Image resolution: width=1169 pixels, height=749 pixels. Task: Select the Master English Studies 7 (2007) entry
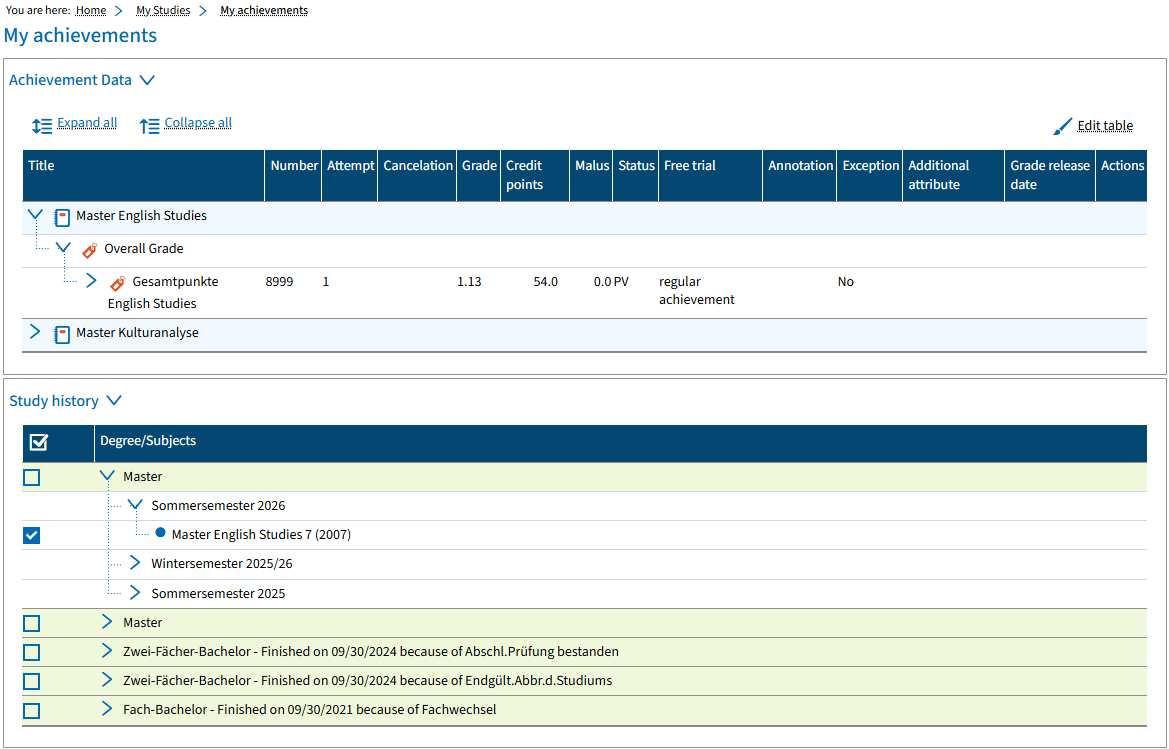[261, 534]
